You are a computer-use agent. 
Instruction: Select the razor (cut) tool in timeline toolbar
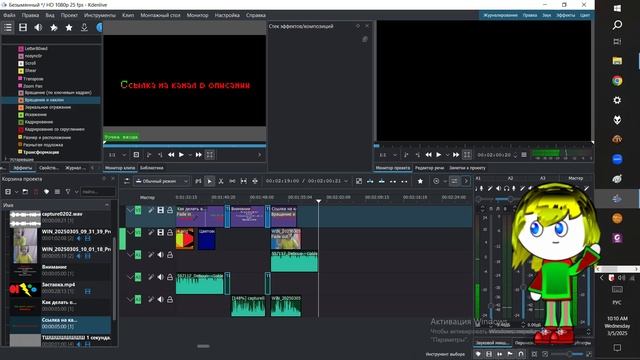(221, 181)
